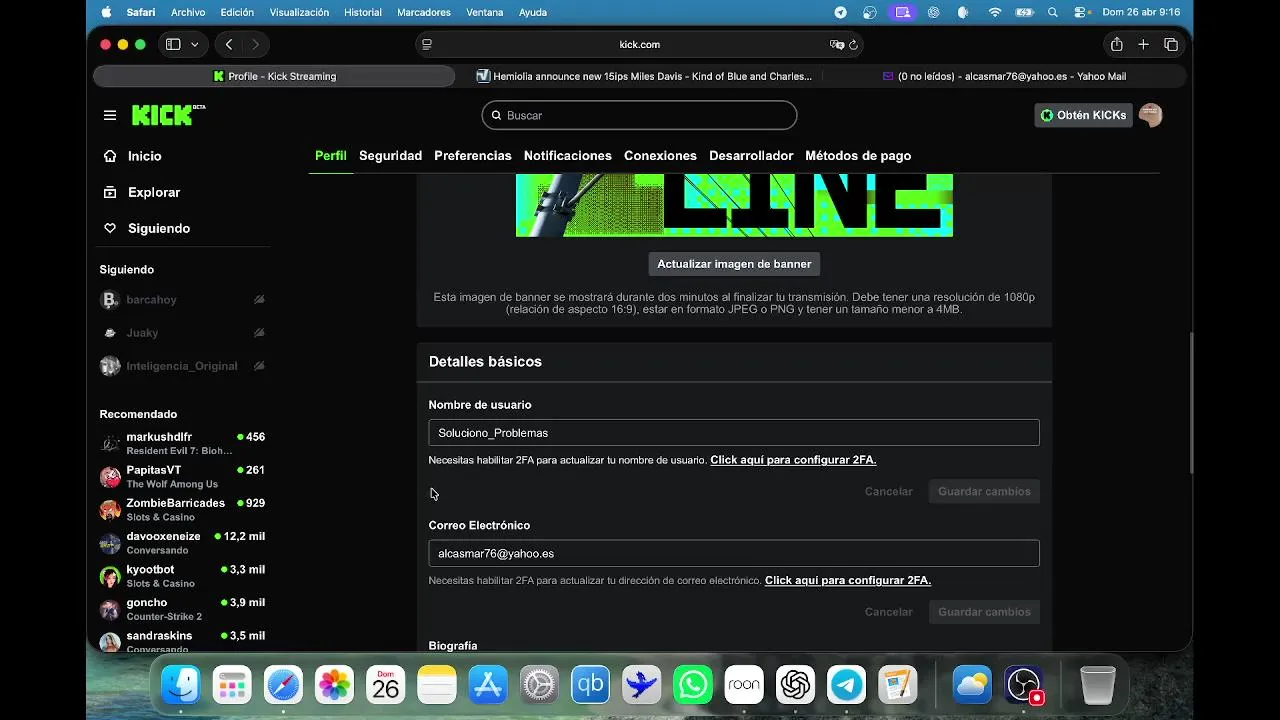1280x720 pixels.
Task: Switch to Yahoo Mail browser tab
Action: pyautogui.click(x=1005, y=76)
